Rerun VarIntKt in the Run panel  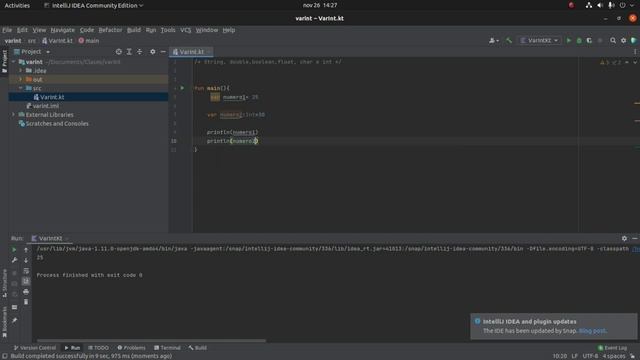pos(14,249)
